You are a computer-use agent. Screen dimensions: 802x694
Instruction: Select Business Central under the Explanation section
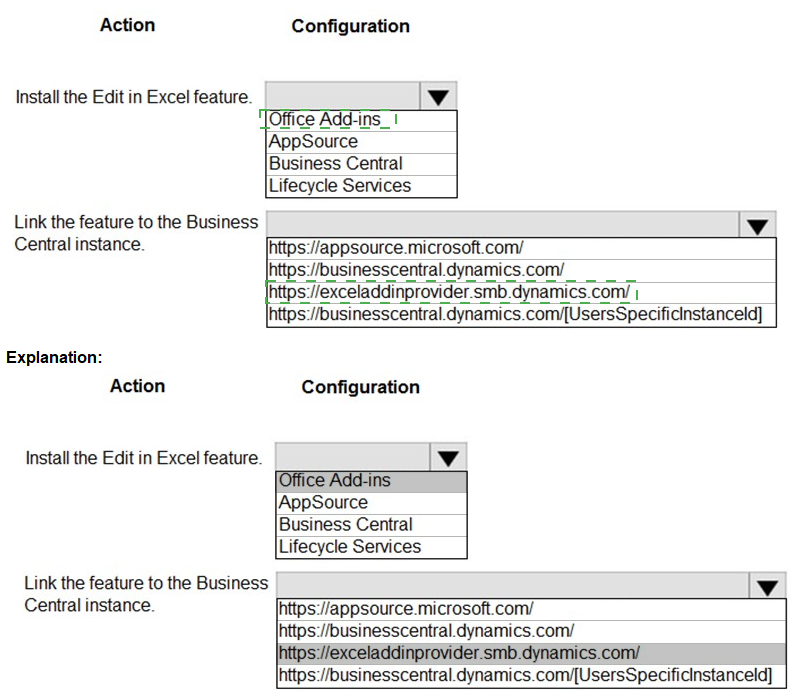[x=346, y=525]
